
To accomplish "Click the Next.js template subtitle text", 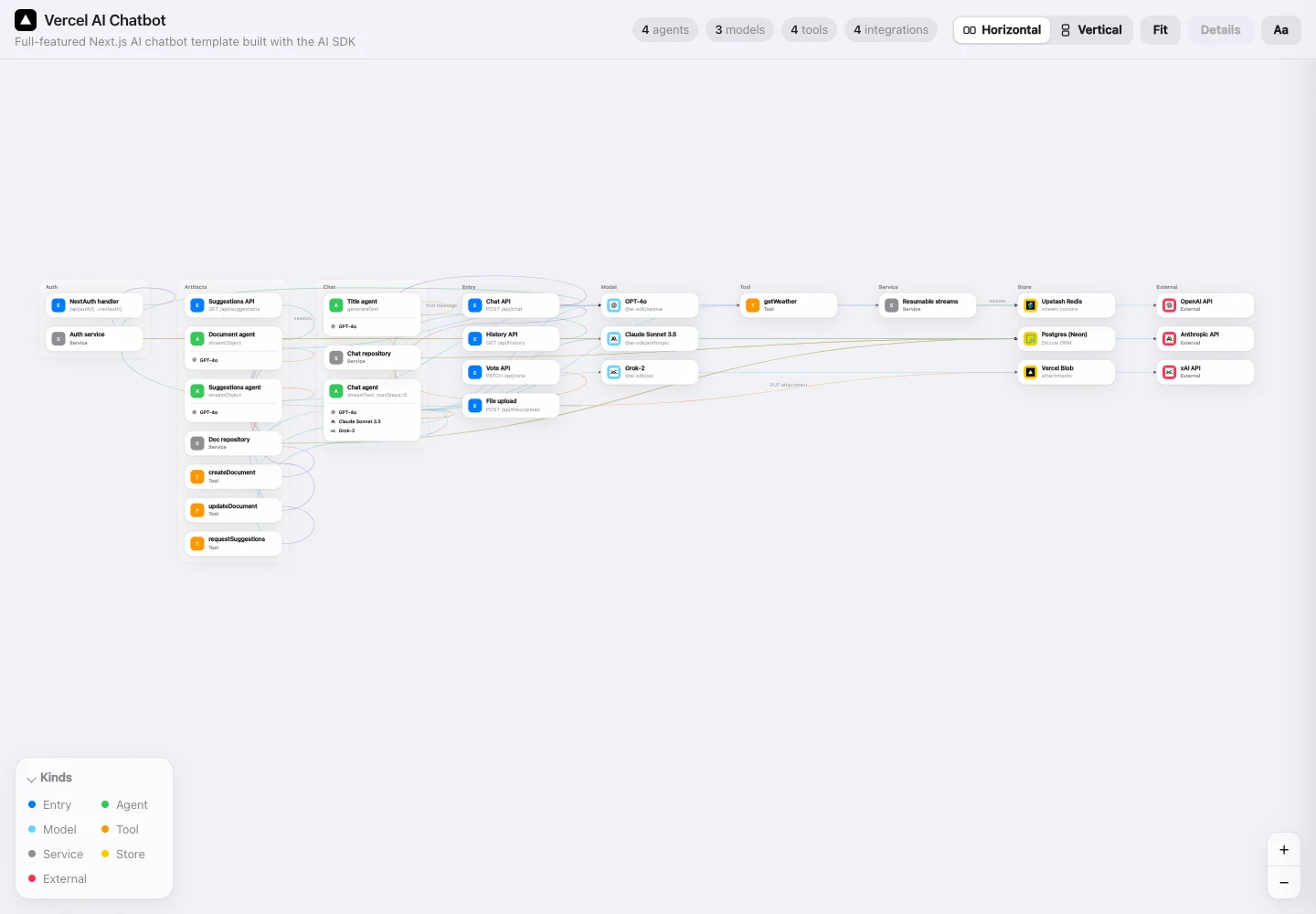I will 185,42.
